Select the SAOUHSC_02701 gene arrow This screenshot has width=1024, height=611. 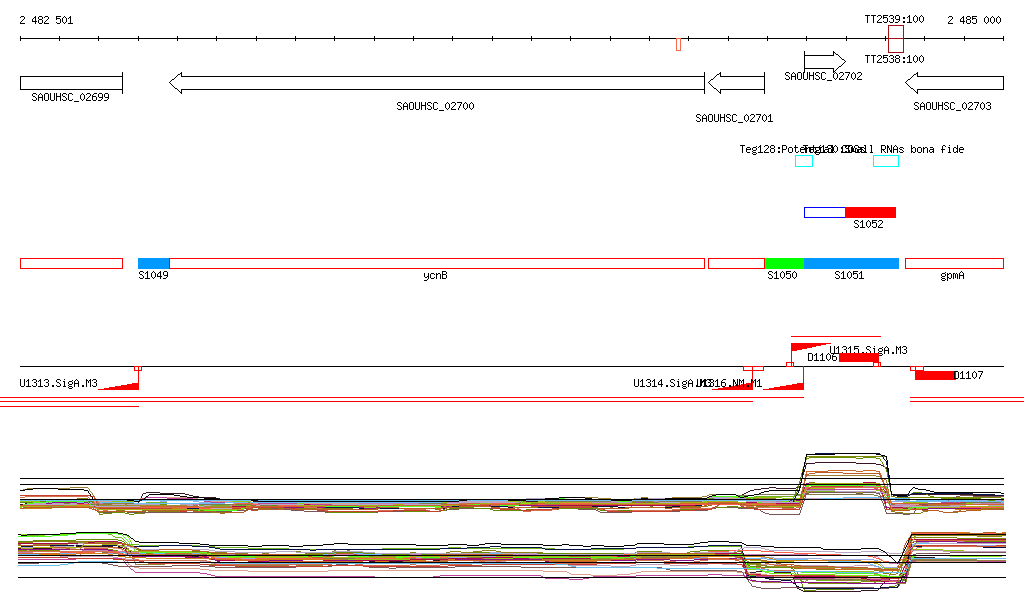(736, 83)
